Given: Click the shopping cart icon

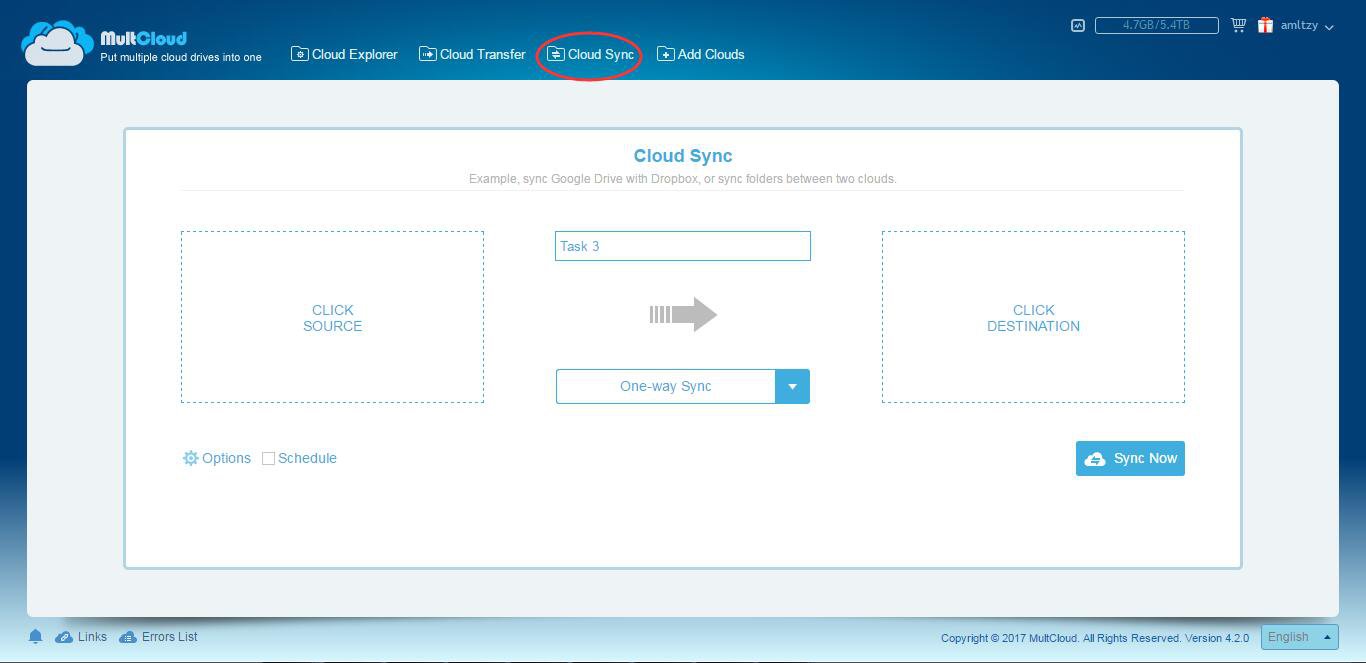Looking at the screenshot, I should (x=1238, y=26).
